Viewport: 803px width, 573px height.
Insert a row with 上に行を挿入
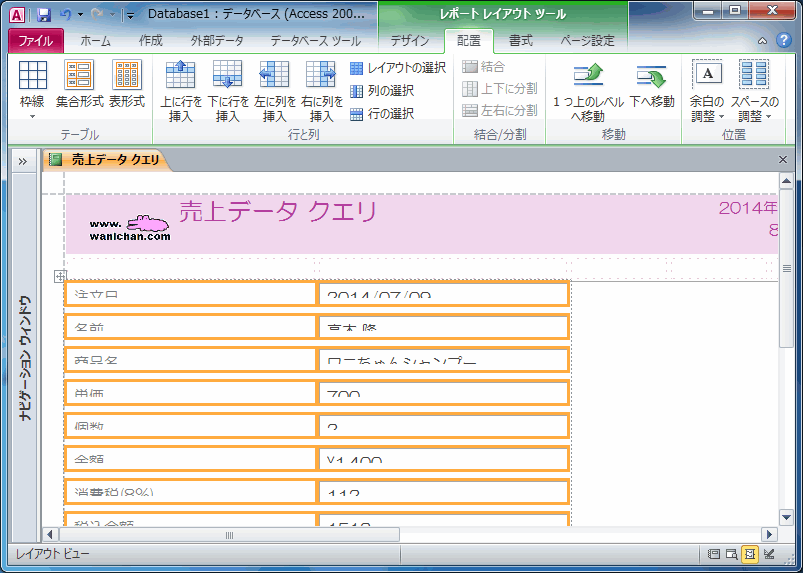click(x=181, y=91)
